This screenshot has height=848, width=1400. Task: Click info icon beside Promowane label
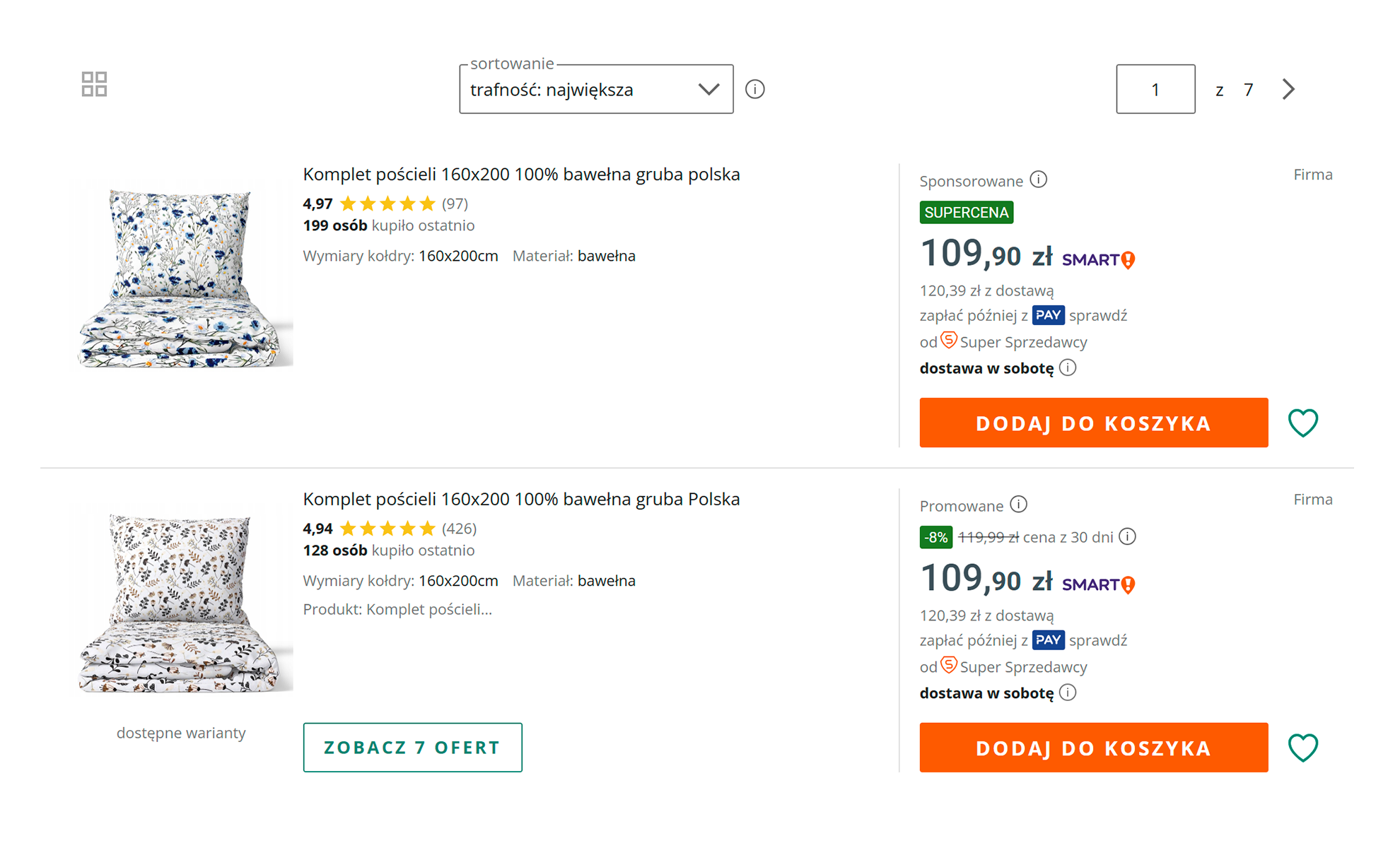coord(1018,505)
